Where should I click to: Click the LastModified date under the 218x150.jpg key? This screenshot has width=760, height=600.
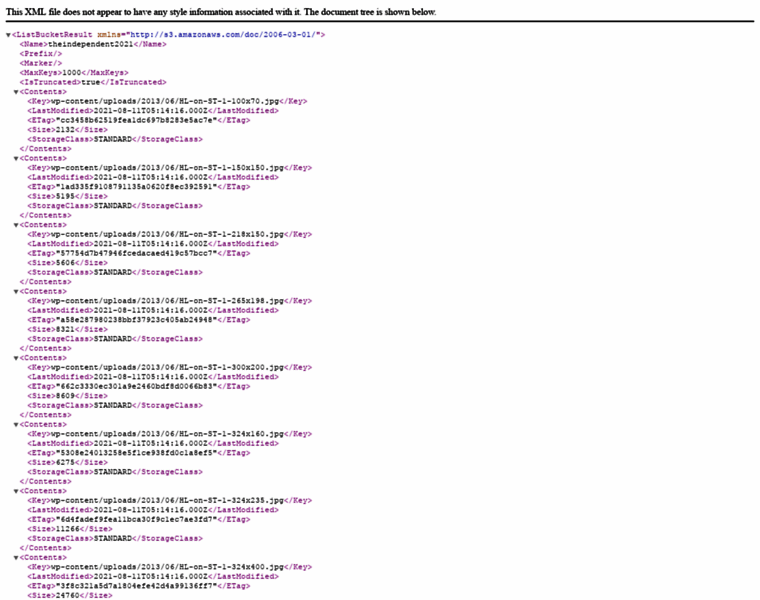click(x=150, y=244)
